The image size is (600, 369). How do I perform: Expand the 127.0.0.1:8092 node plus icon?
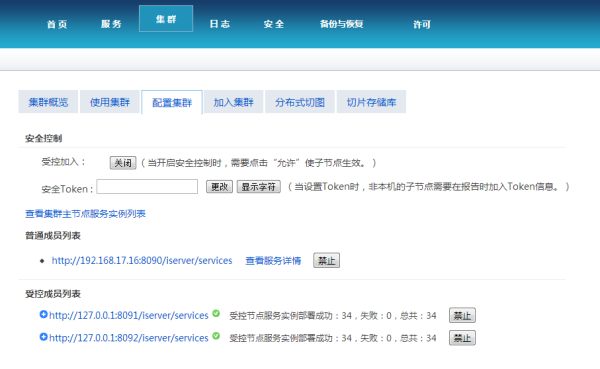[x=43, y=337]
